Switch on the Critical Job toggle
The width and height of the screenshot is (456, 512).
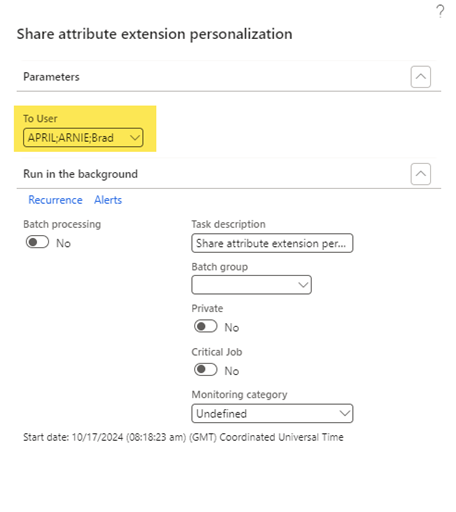[206, 370]
